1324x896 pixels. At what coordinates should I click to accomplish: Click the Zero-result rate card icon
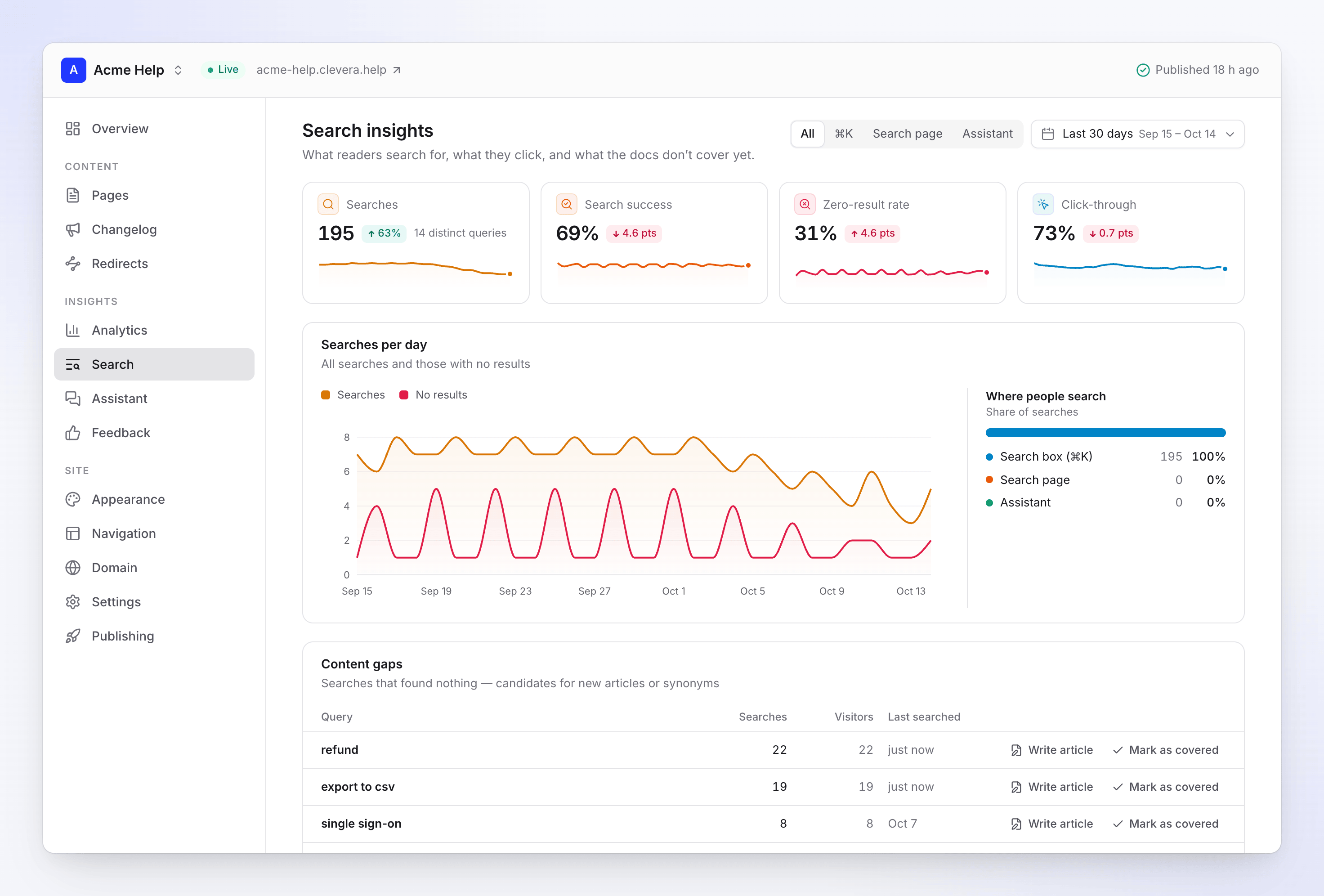(x=805, y=205)
